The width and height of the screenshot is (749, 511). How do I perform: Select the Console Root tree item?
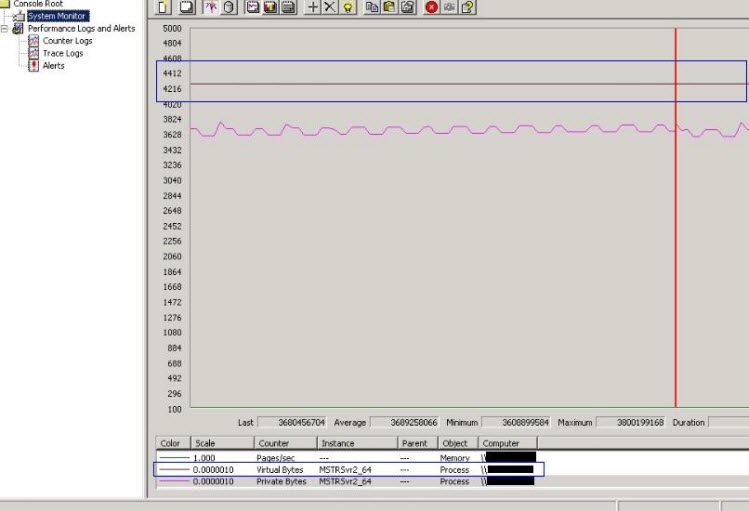(x=38, y=4)
